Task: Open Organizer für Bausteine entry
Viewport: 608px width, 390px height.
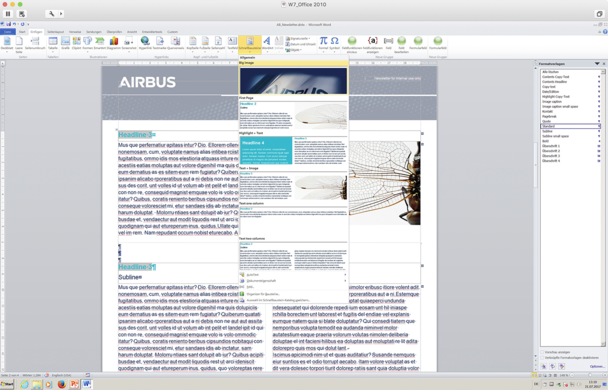Action: (x=294, y=294)
